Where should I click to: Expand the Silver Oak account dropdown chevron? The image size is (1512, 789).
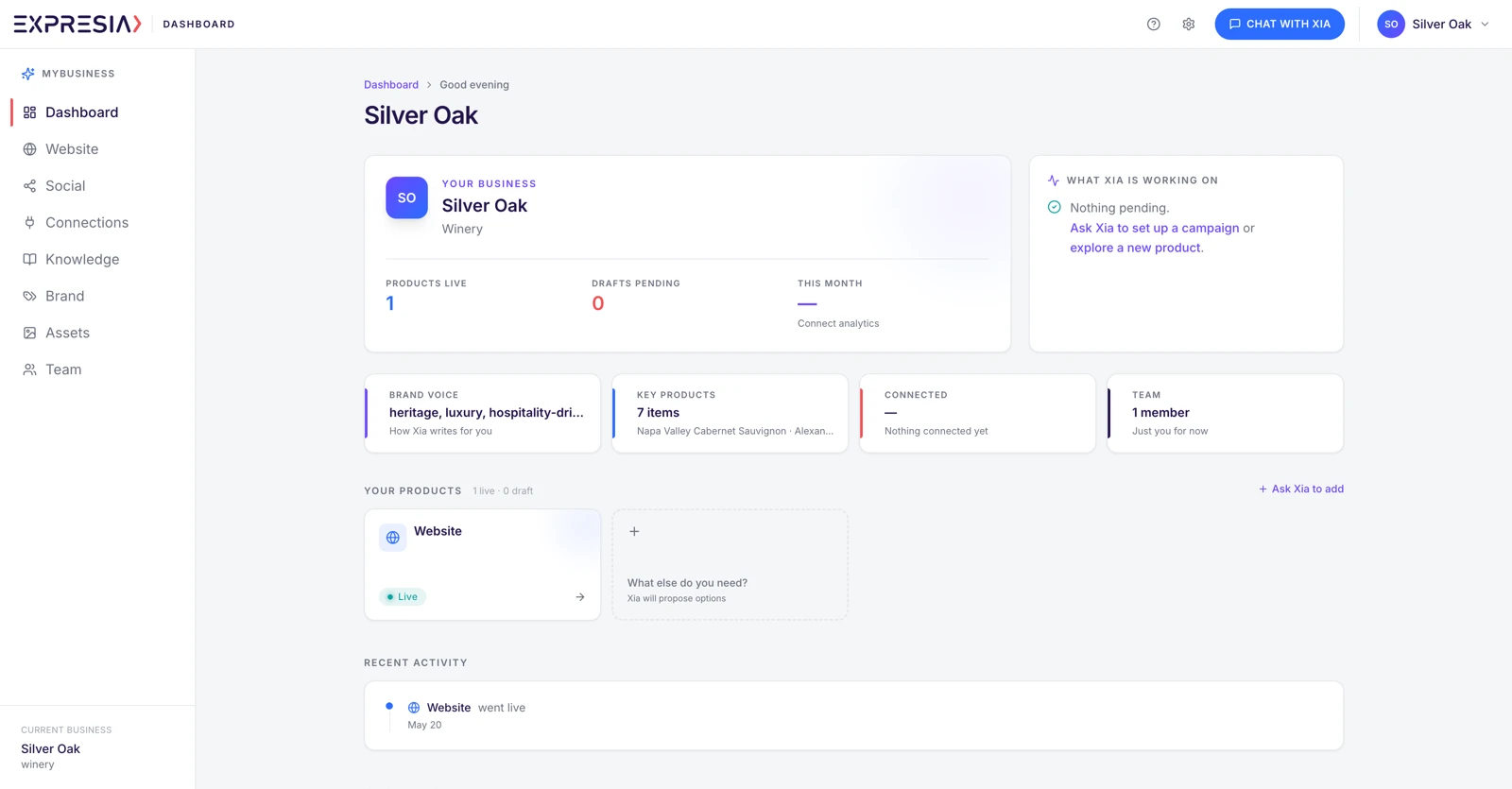(1485, 25)
